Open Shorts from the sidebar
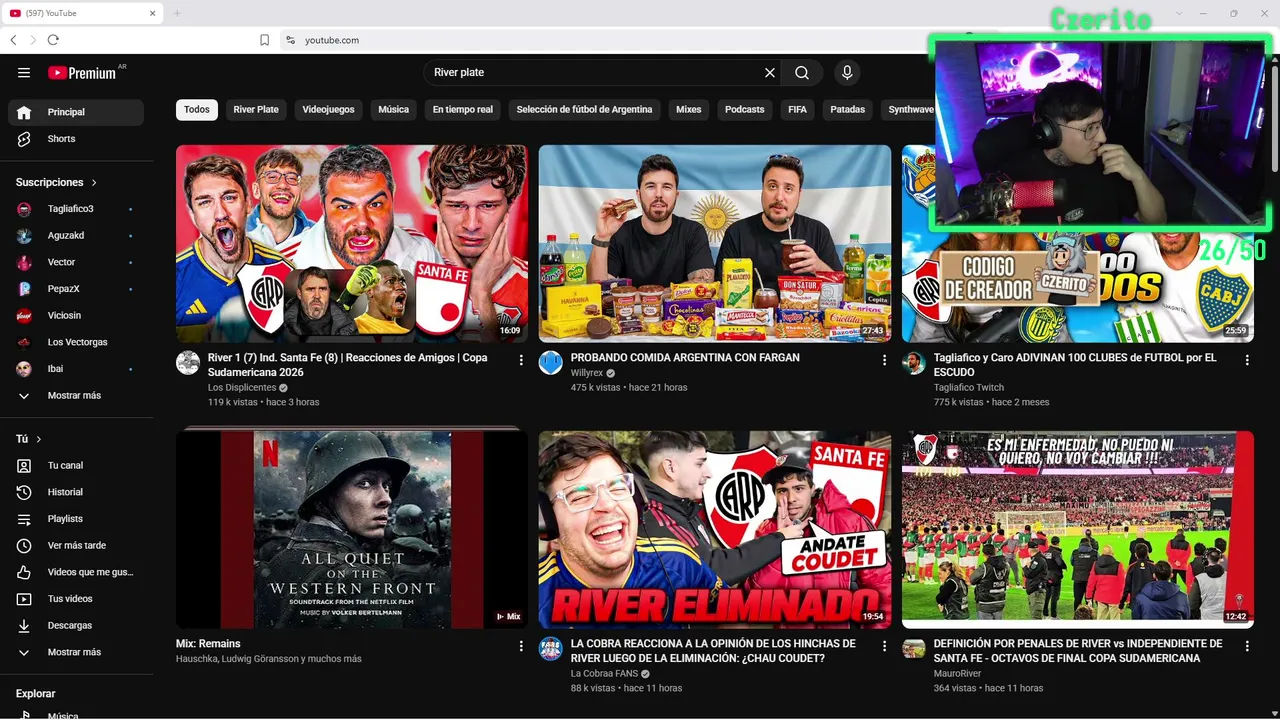1280x720 pixels. 76,139
